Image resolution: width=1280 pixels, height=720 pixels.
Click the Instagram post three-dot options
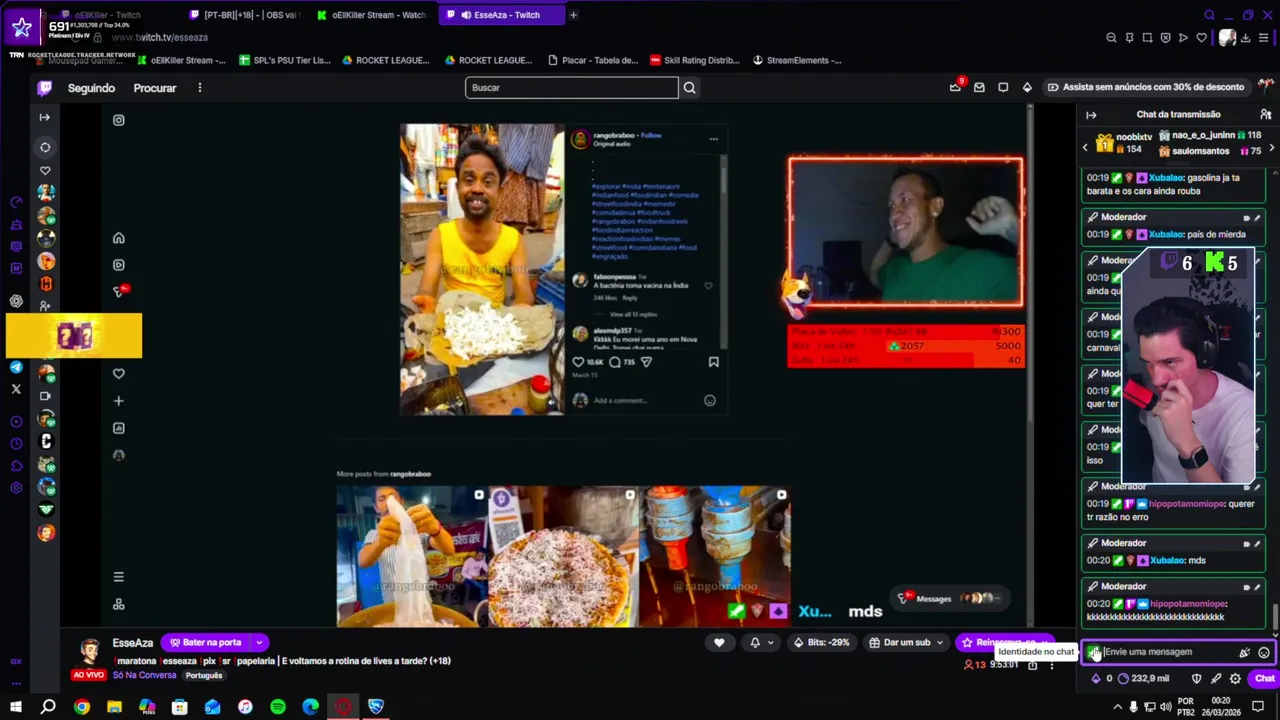(x=713, y=139)
